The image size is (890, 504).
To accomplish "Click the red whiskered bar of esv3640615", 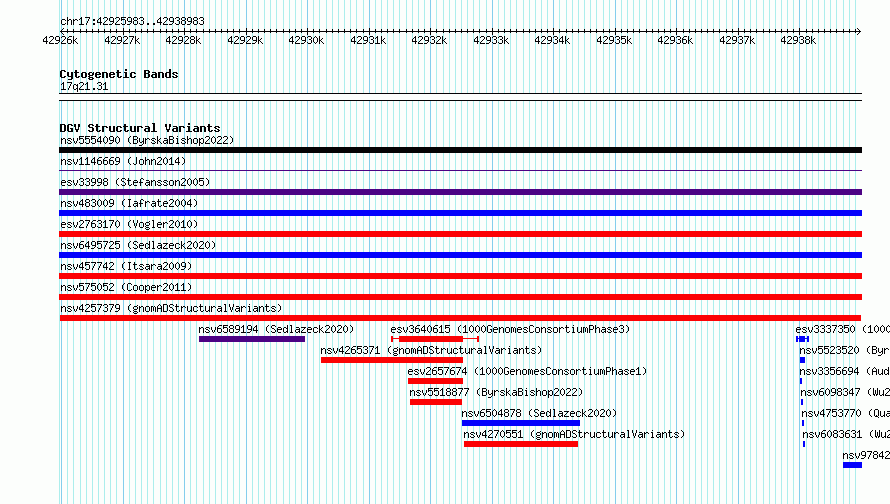I will point(435,339).
